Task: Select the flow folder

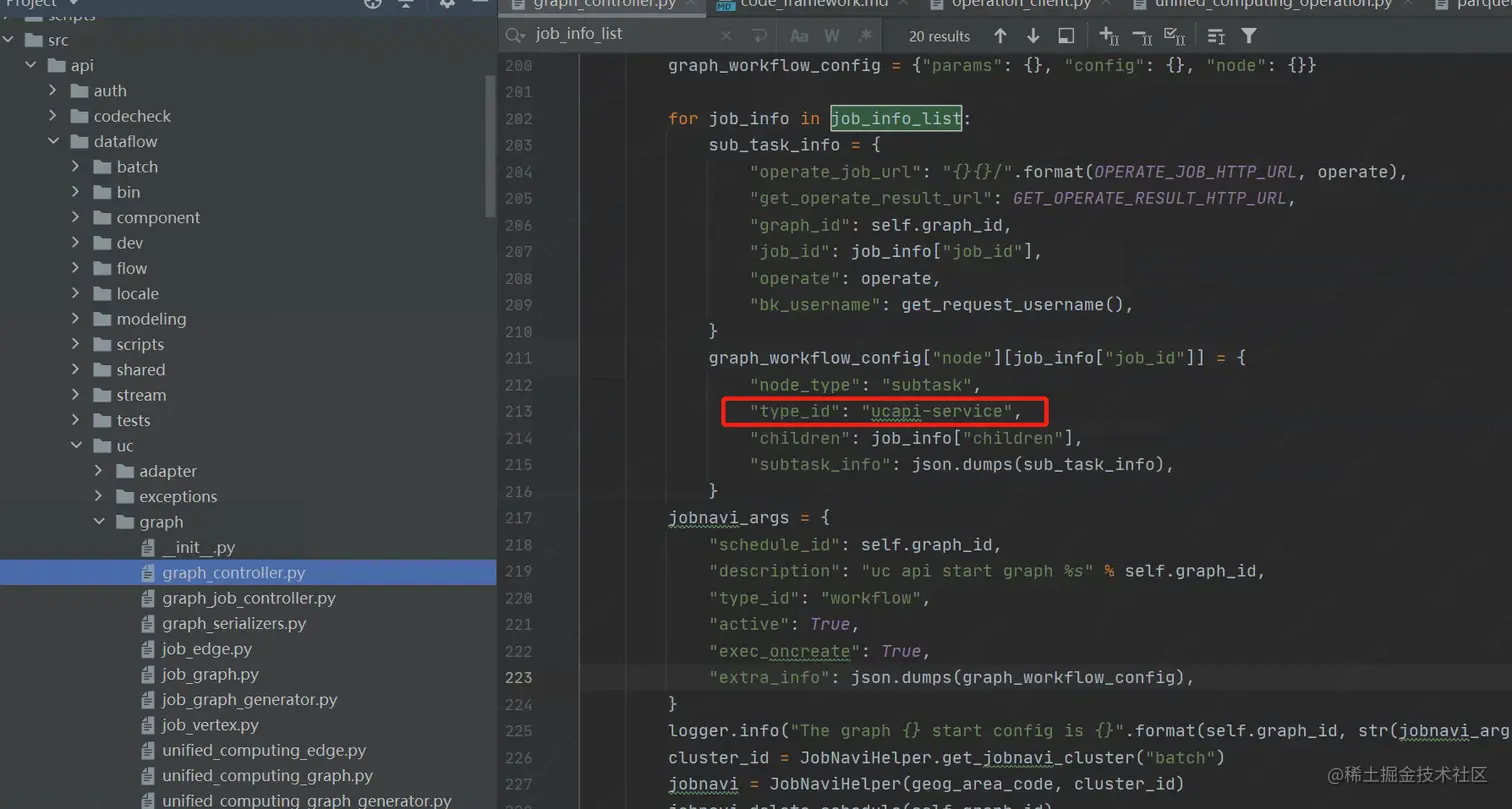Action: point(131,268)
